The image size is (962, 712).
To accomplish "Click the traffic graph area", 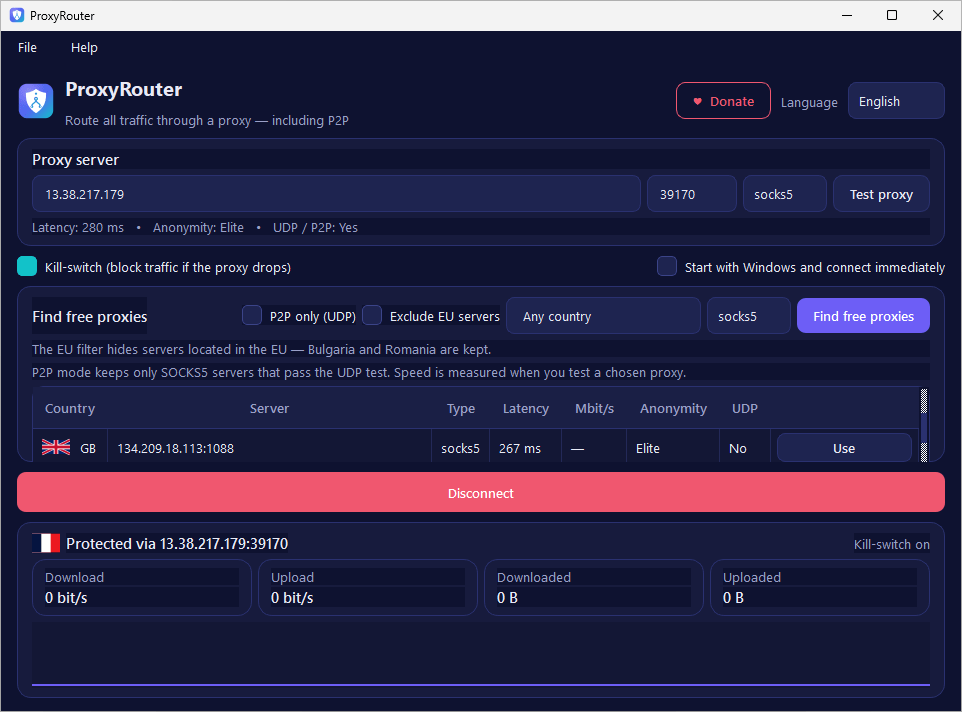I will (481, 654).
